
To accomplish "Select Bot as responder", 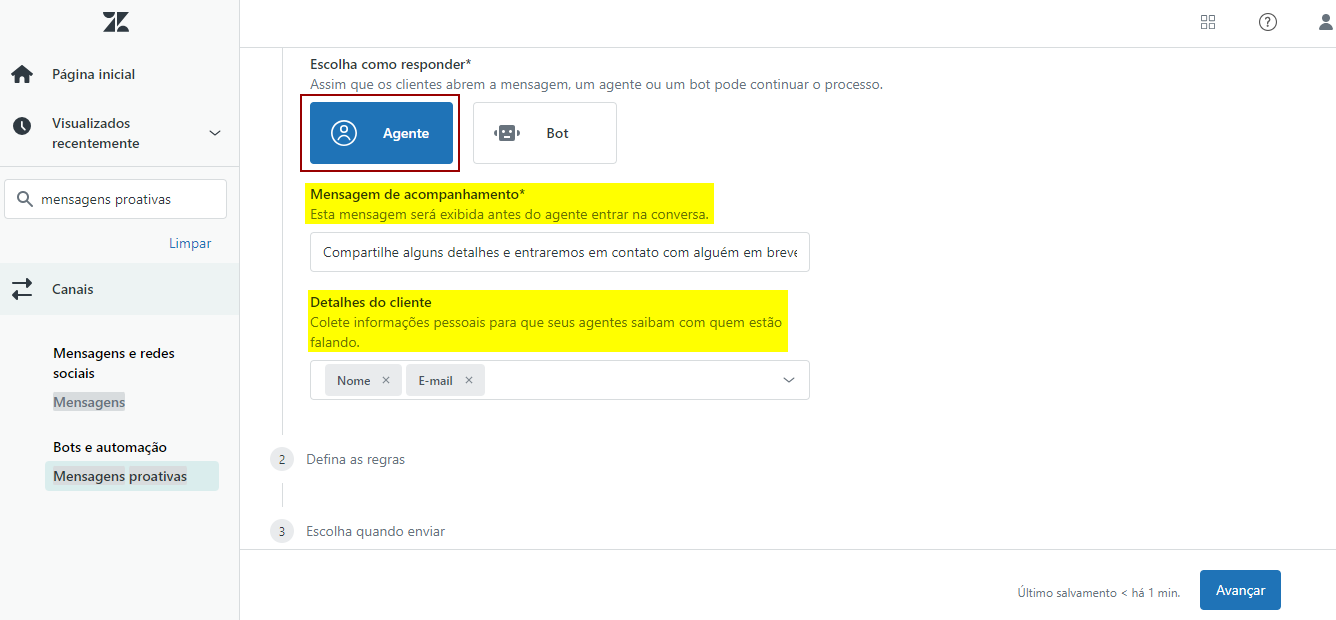I will [544, 133].
